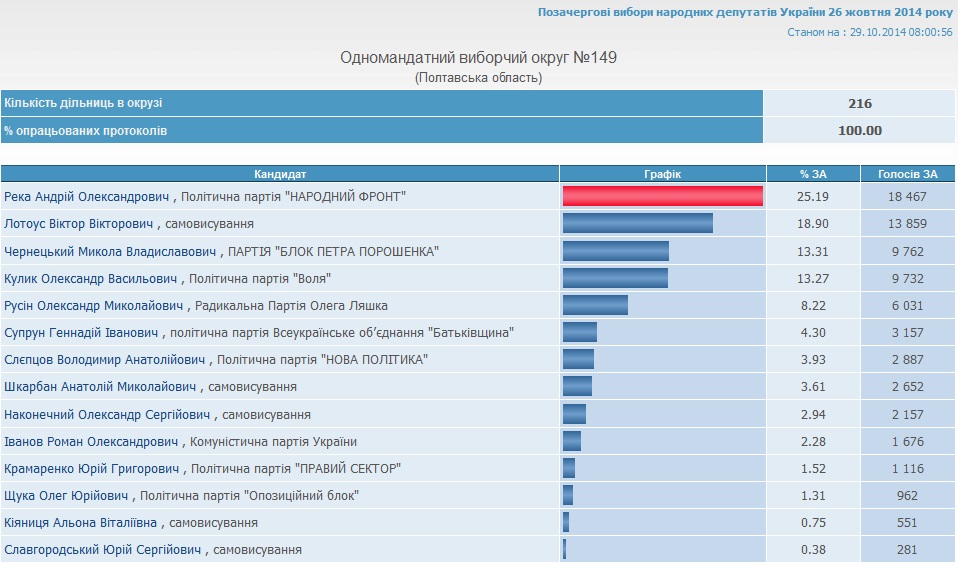Select candidate Чернецький Микола Владиславович
Screen dimensions: 958x565
pos(110,251)
